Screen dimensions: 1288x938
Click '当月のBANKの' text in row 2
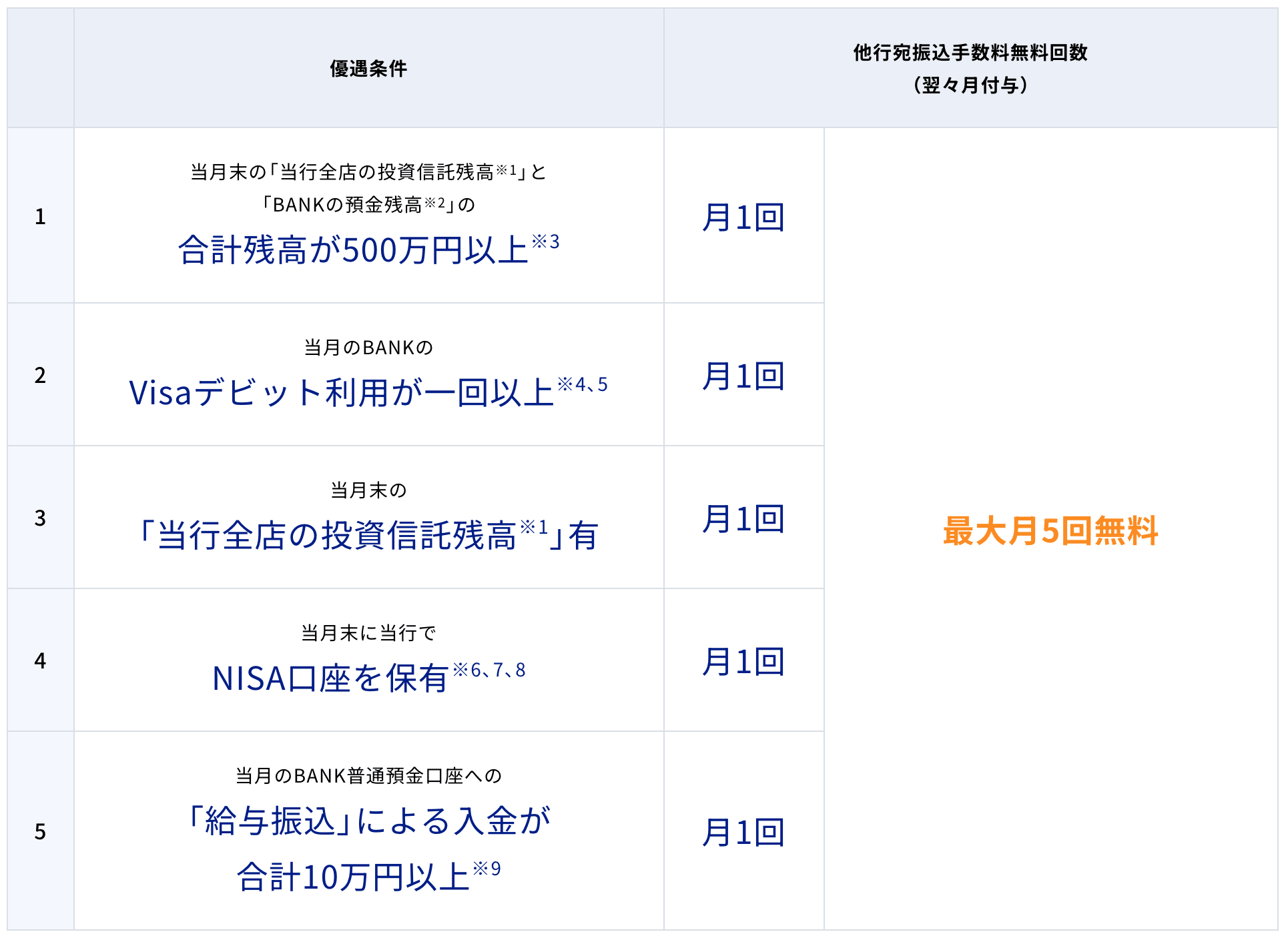(368, 348)
